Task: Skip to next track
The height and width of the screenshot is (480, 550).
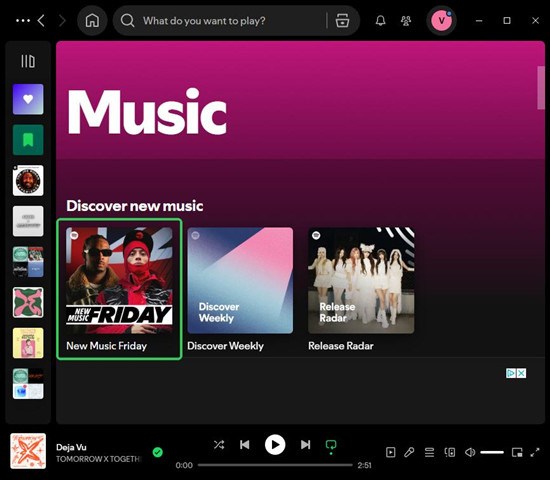Action: (306, 445)
